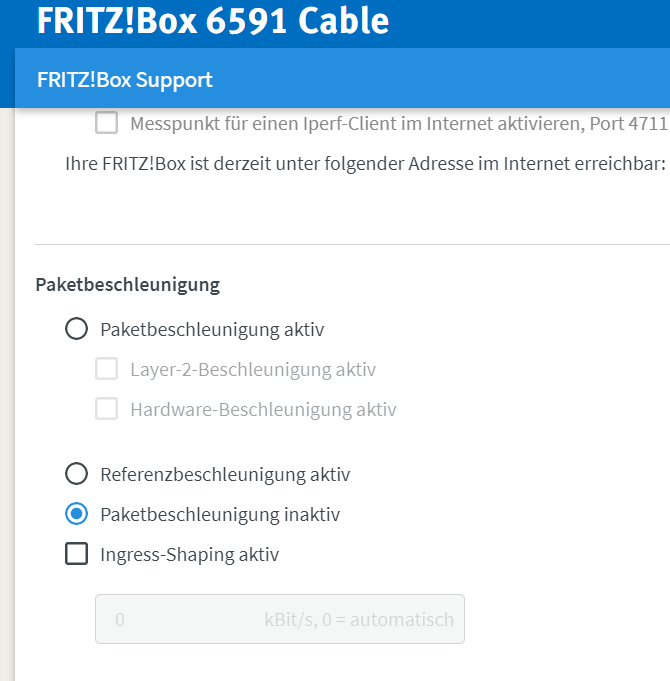Click the 'kBit/s, 0 = automatisch' hint text
Viewport: 670px width, 681px height.
click(x=359, y=620)
